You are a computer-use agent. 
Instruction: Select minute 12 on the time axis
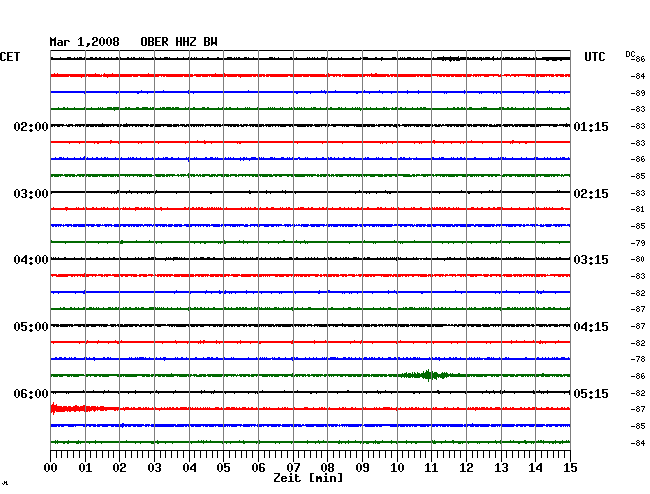[466, 467]
